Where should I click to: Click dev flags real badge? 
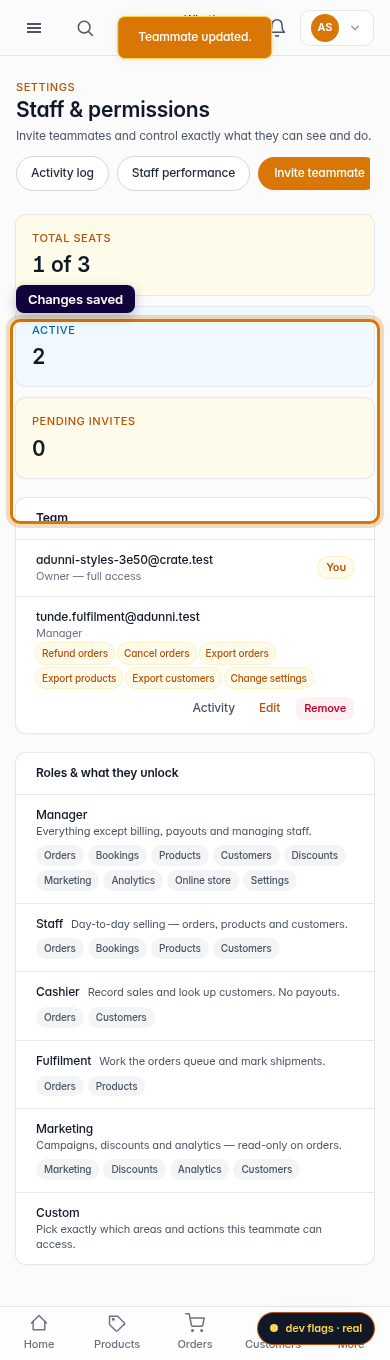[x=316, y=1328]
